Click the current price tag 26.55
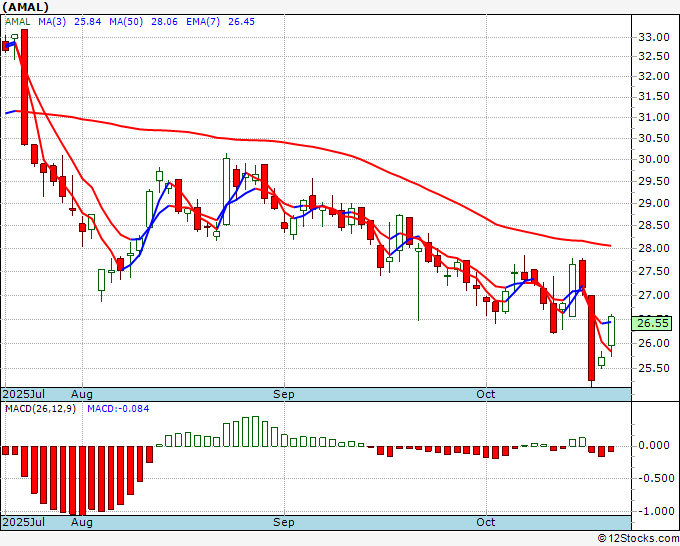This screenshot has height=546, width=680. (652, 324)
